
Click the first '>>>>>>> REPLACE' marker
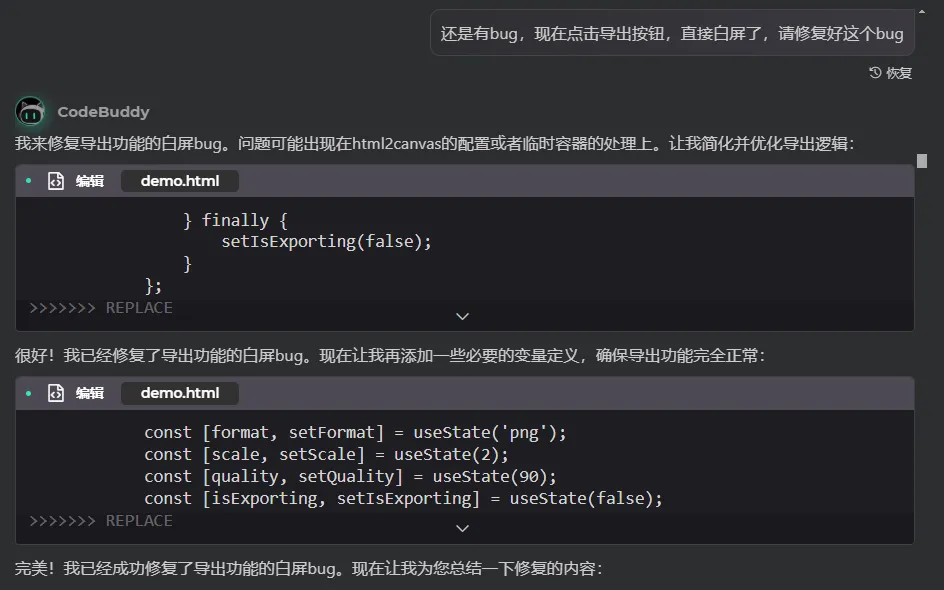pos(101,308)
